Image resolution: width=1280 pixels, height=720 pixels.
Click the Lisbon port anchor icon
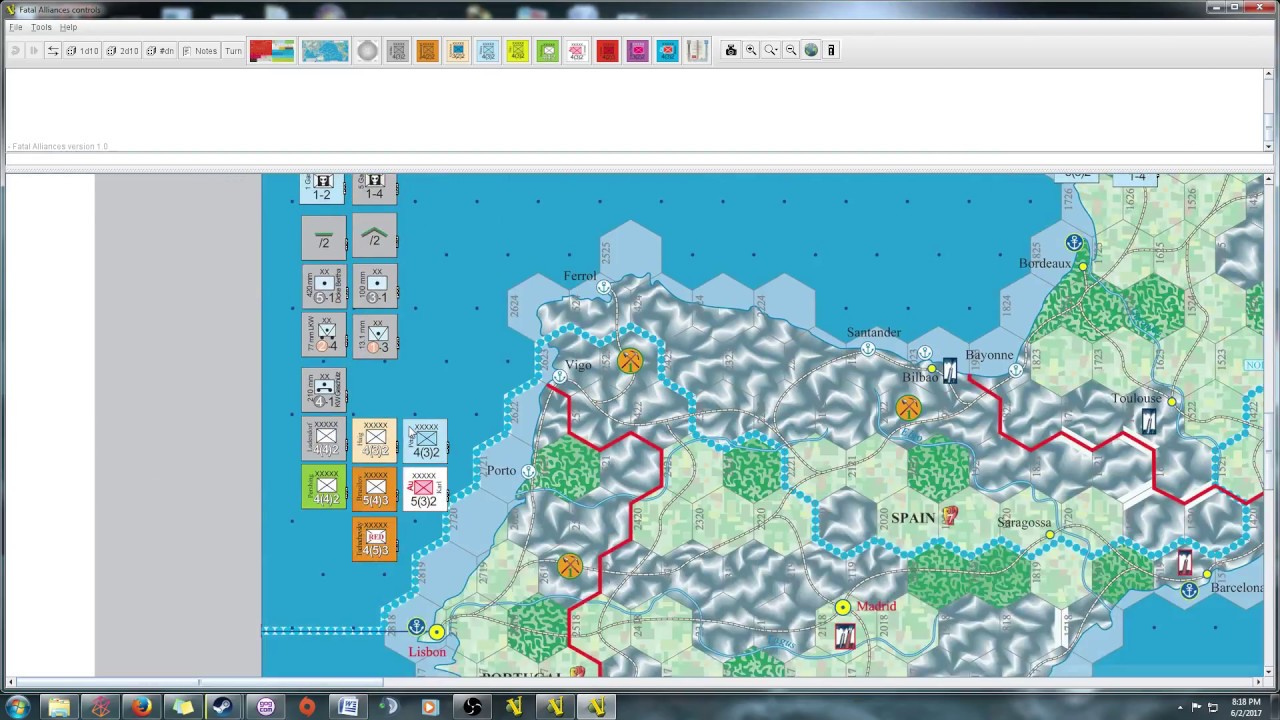tap(417, 627)
